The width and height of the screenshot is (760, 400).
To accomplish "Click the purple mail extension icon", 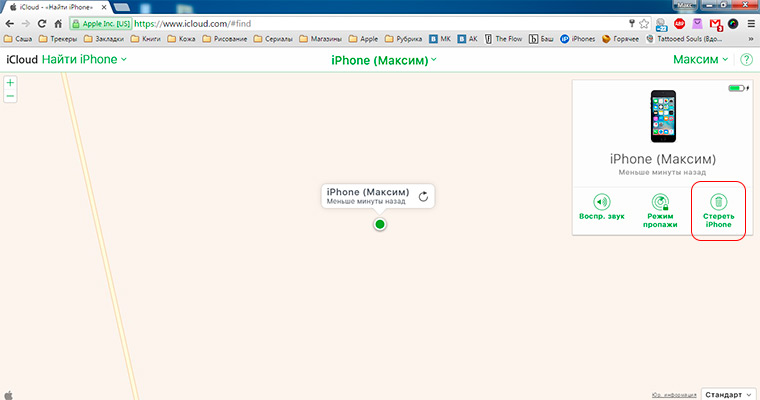I will point(697,23).
